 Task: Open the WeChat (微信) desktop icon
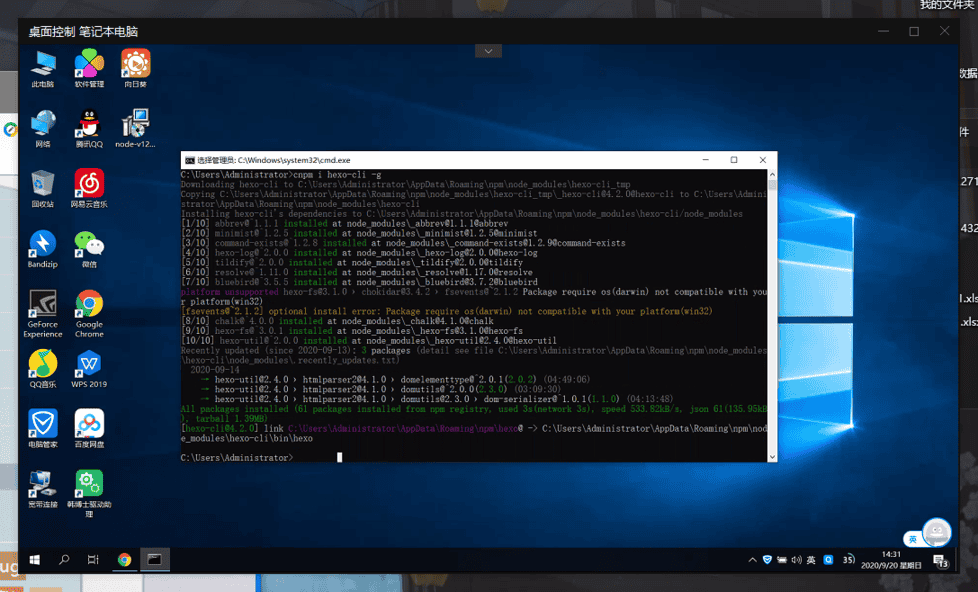click(x=89, y=244)
